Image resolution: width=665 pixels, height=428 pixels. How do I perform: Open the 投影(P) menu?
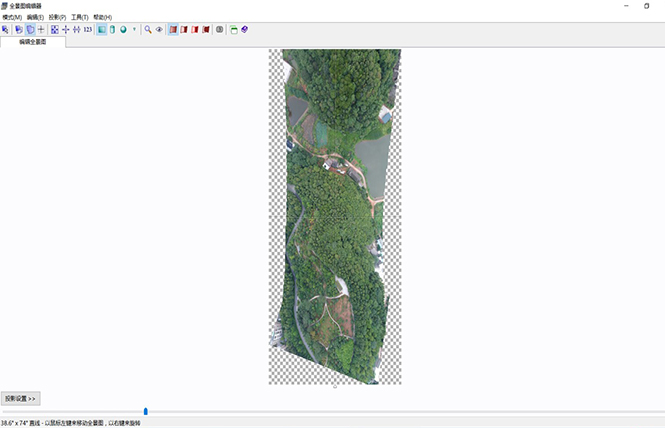click(57, 17)
